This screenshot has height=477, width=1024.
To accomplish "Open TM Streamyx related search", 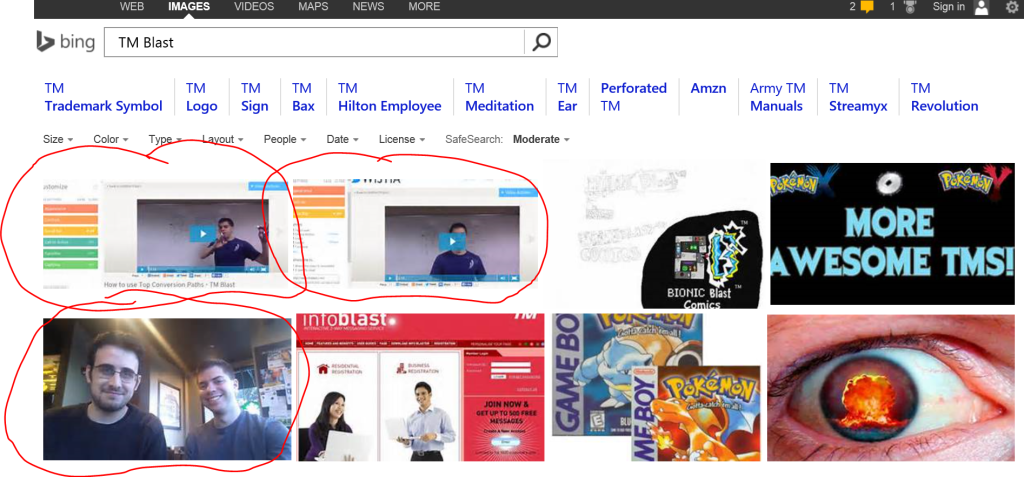I will [x=858, y=97].
